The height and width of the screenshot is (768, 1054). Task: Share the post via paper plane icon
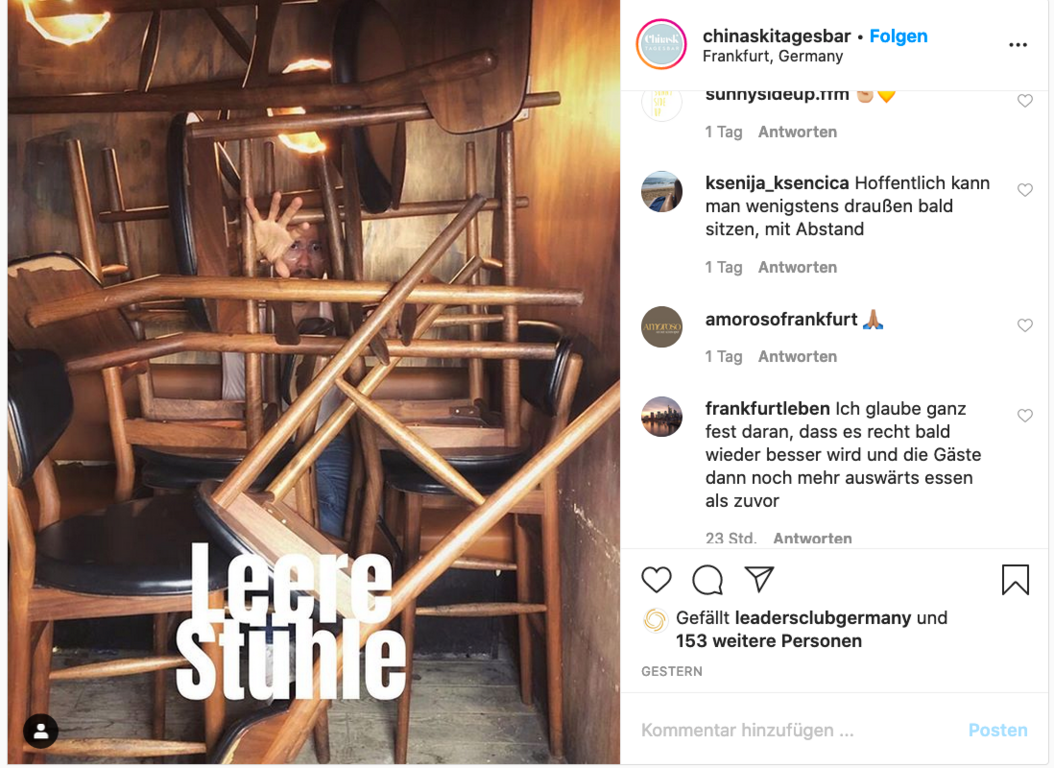(759, 579)
